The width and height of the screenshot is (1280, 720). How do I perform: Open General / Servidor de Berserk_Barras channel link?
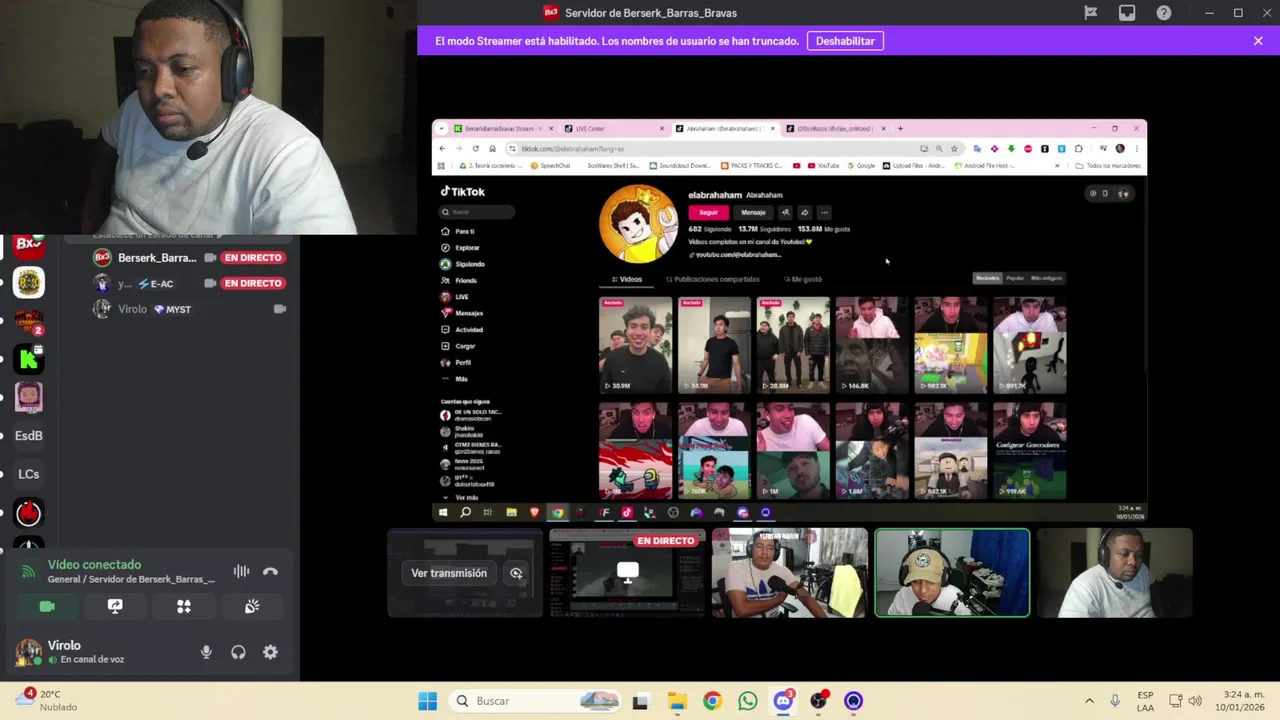point(131,579)
